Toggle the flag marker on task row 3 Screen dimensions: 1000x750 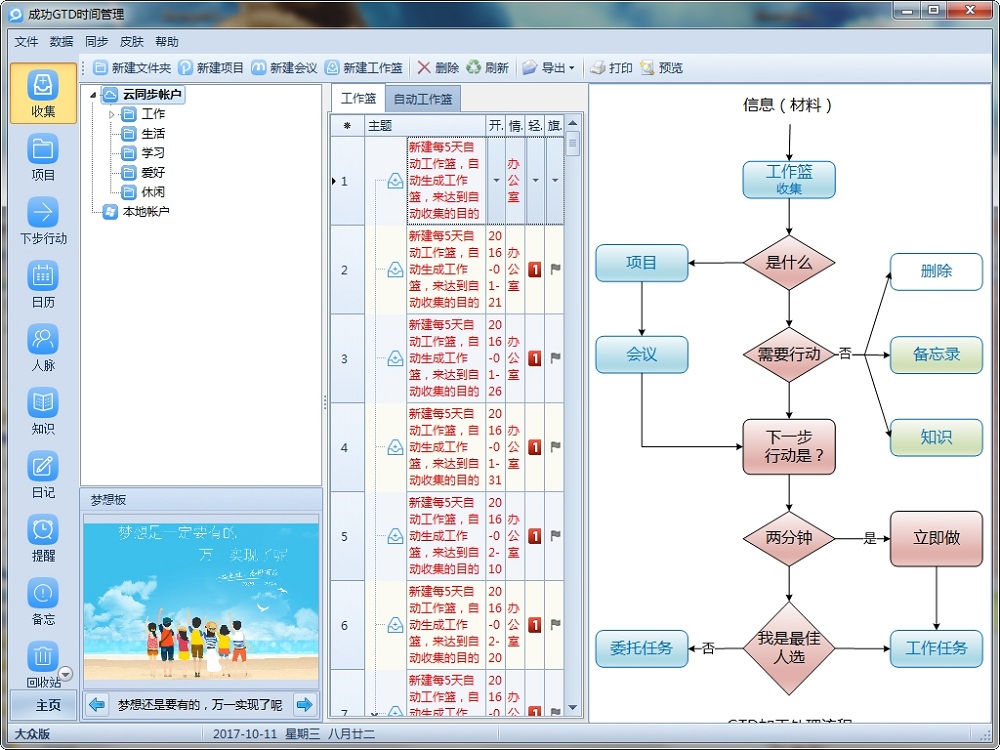[x=554, y=356]
